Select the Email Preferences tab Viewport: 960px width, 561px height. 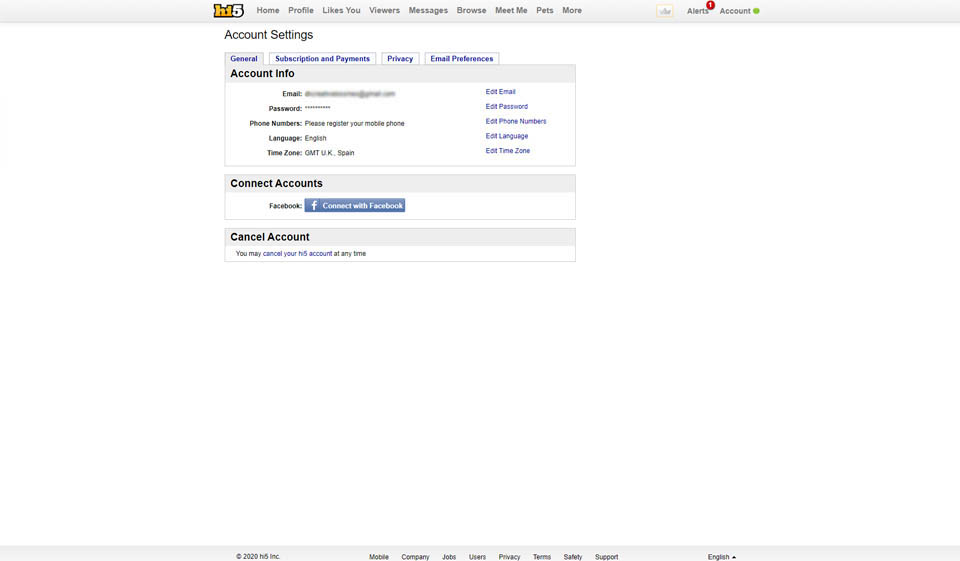pyautogui.click(x=461, y=59)
